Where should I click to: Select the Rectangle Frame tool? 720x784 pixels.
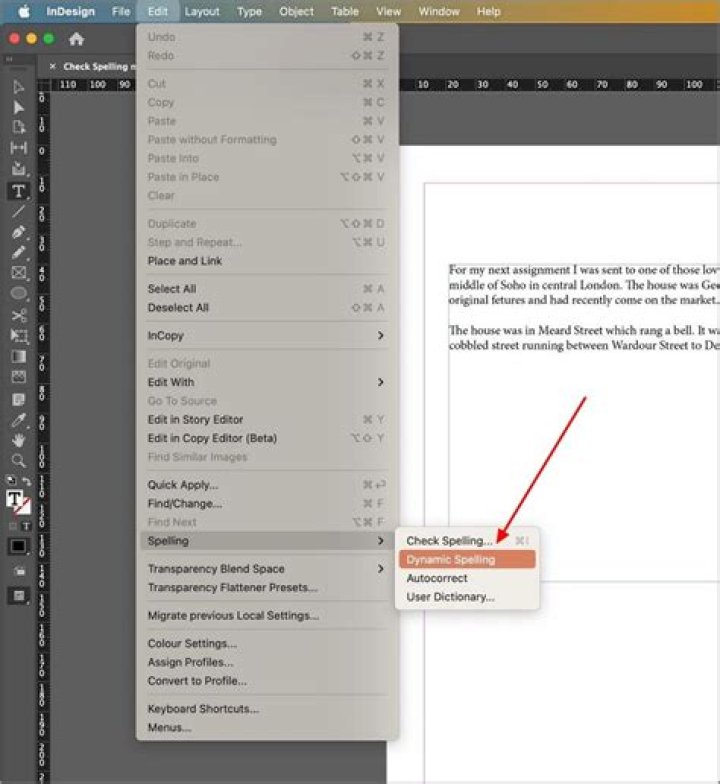[x=18, y=272]
